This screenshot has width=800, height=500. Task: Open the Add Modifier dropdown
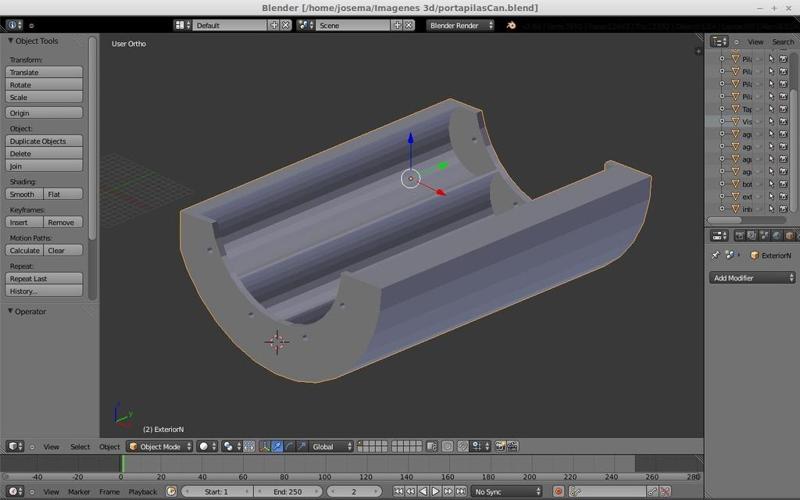coord(752,278)
